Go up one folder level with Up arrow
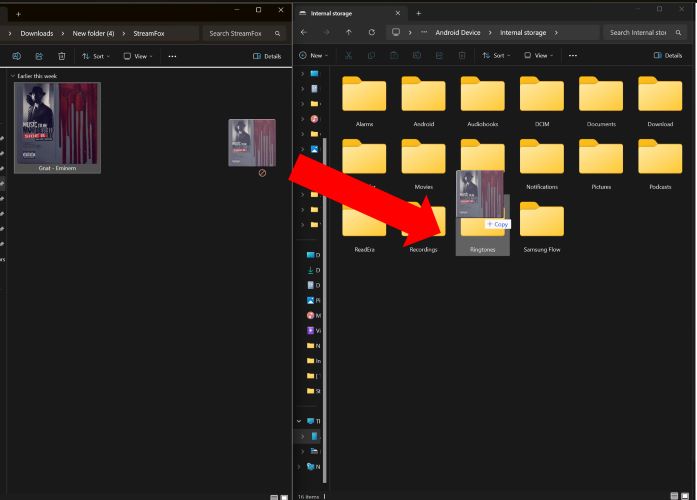Screen dimensions: 697x500 (348, 32)
